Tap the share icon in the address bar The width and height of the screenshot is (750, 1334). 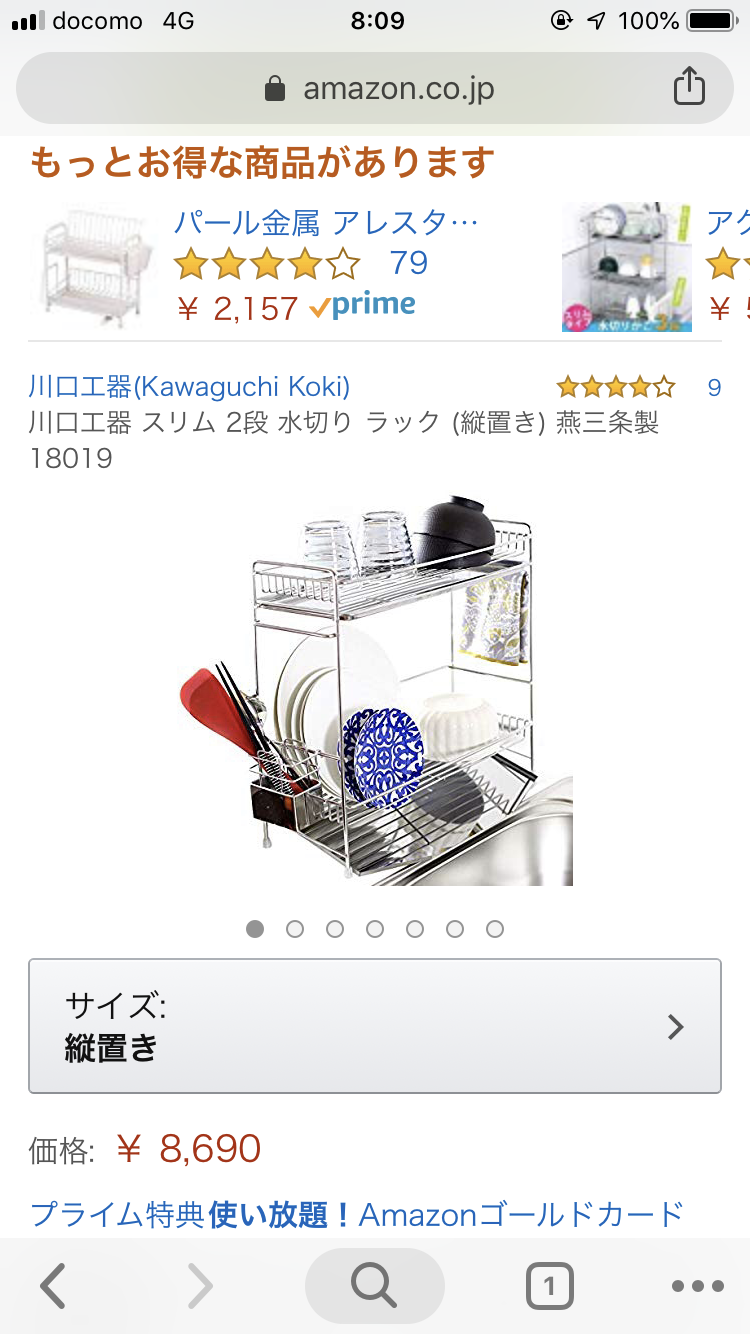[x=689, y=87]
